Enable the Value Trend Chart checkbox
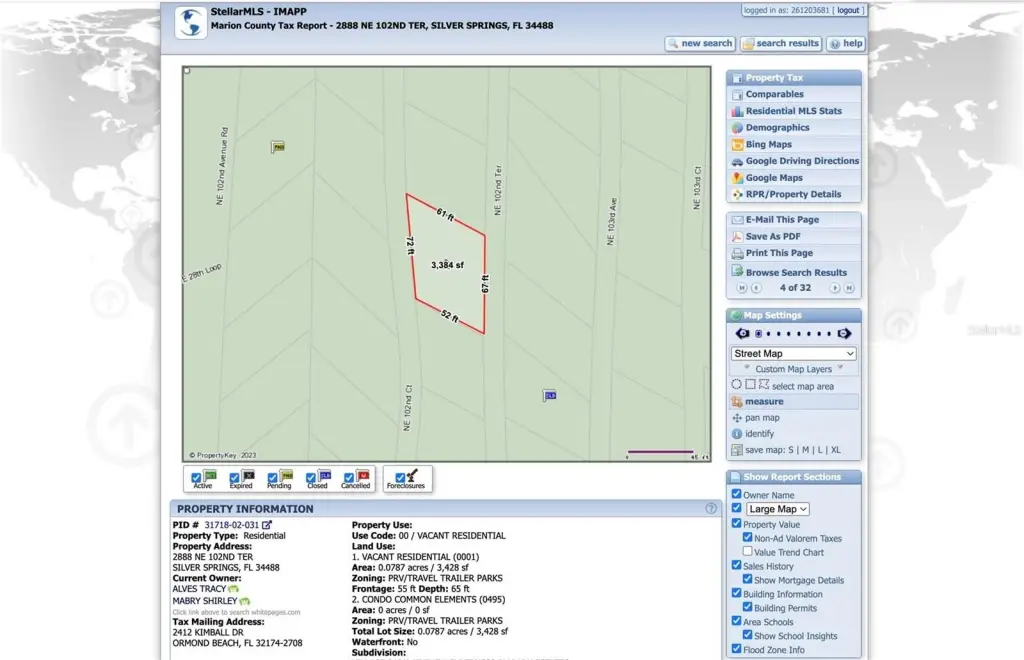The height and width of the screenshot is (660, 1024). coord(748,551)
